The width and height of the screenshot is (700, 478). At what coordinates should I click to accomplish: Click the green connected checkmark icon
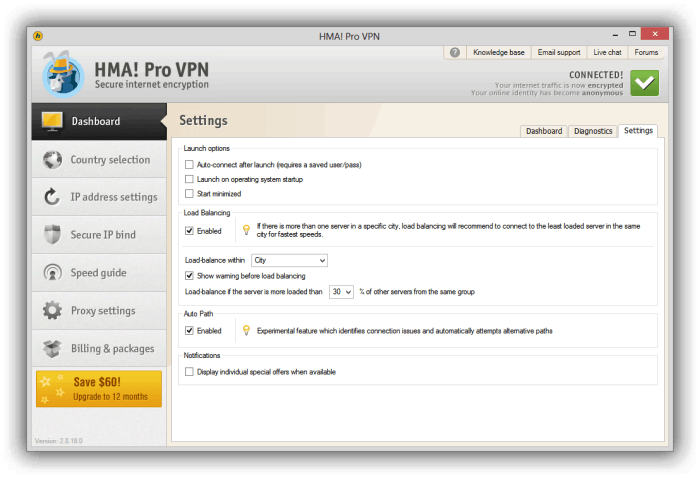644,83
